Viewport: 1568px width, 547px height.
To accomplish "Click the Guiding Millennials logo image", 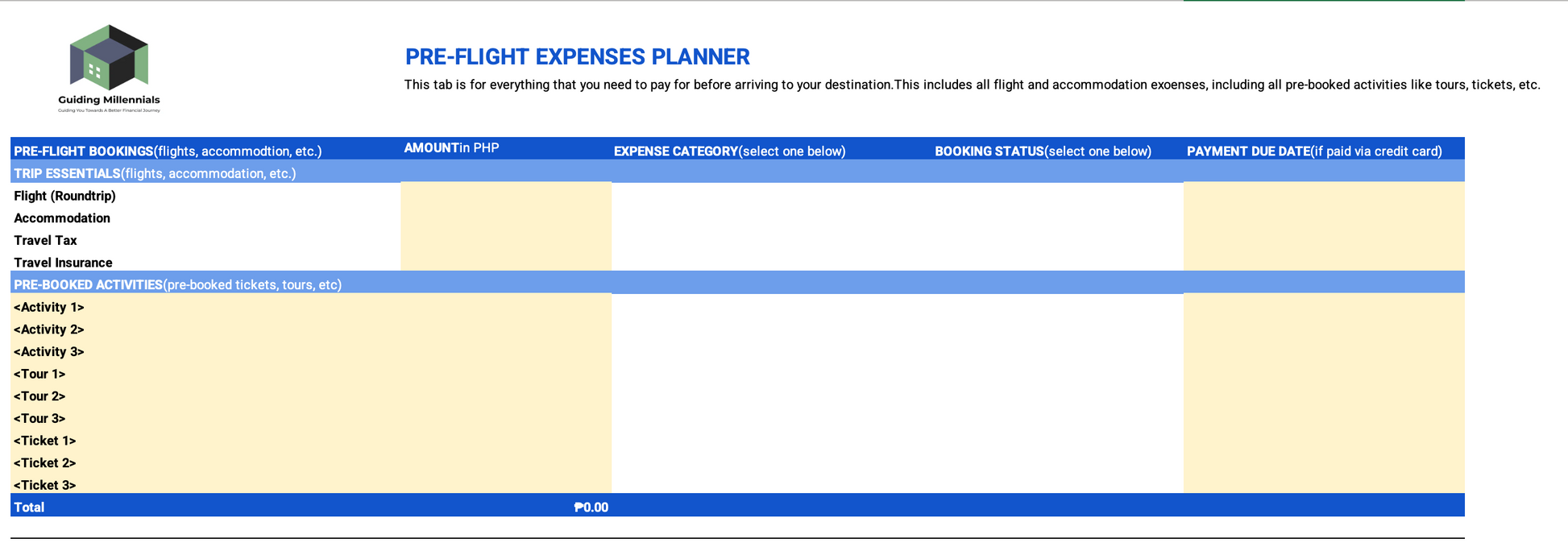I will click(x=109, y=68).
